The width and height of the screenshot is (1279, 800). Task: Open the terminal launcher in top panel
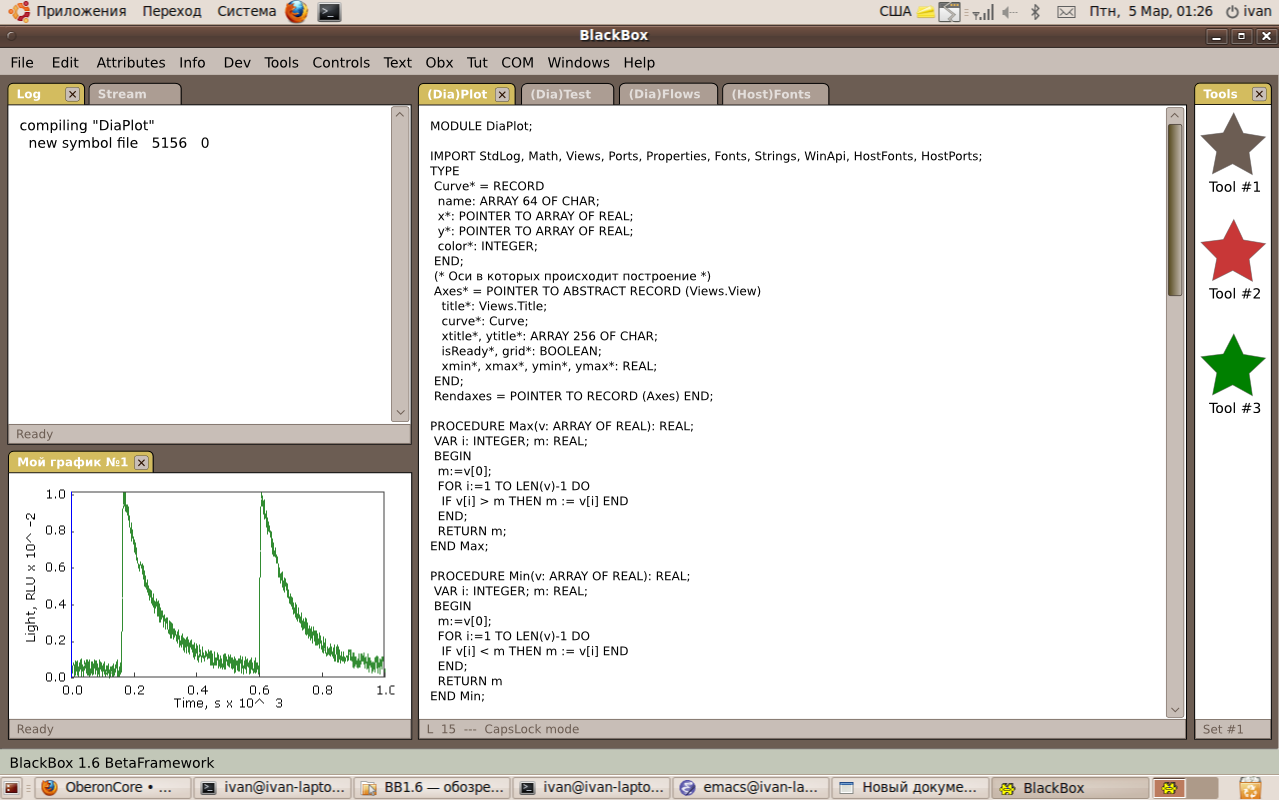click(x=329, y=11)
